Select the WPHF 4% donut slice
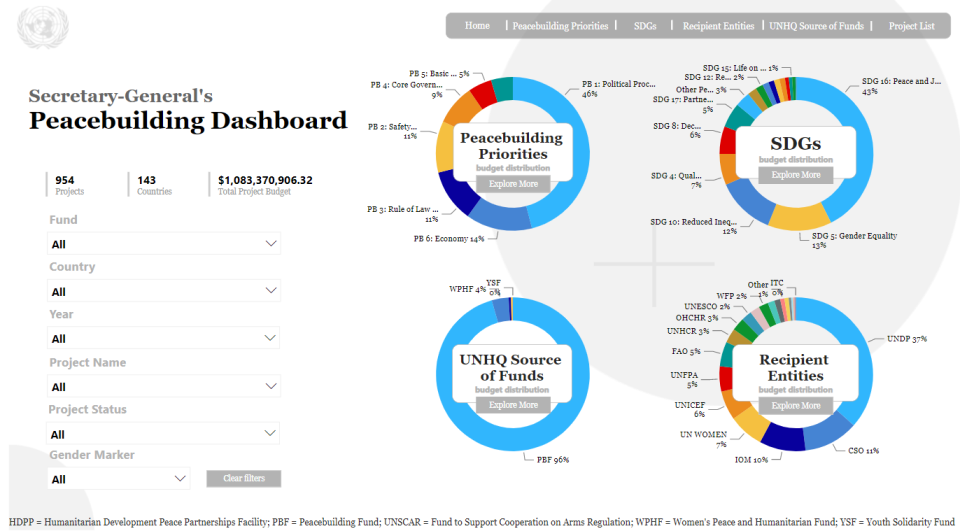This screenshot has height=531, width=960. [501, 309]
